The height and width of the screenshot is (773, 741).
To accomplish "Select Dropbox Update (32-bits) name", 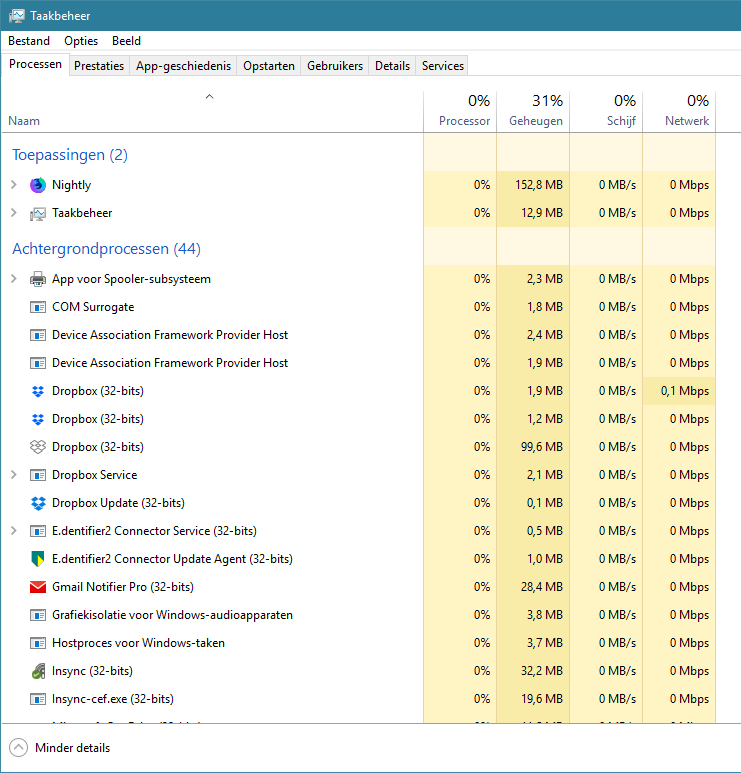I will point(118,503).
